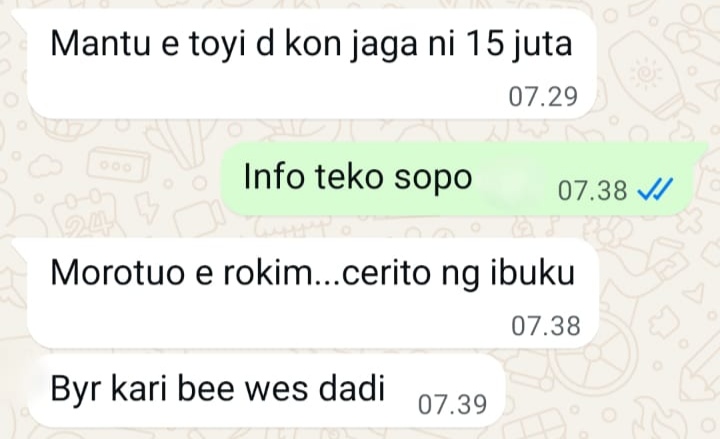
Task: Click the 07.38 timestamp beside the checkmarks
Action: tap(592, 190)
